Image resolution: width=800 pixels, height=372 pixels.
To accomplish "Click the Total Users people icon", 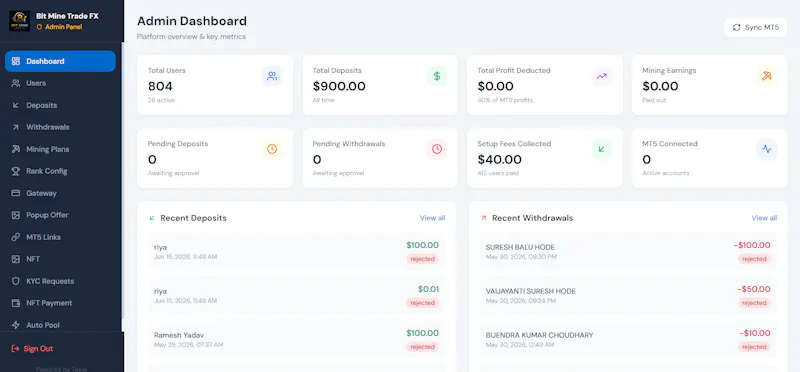I will coord(272,77).
